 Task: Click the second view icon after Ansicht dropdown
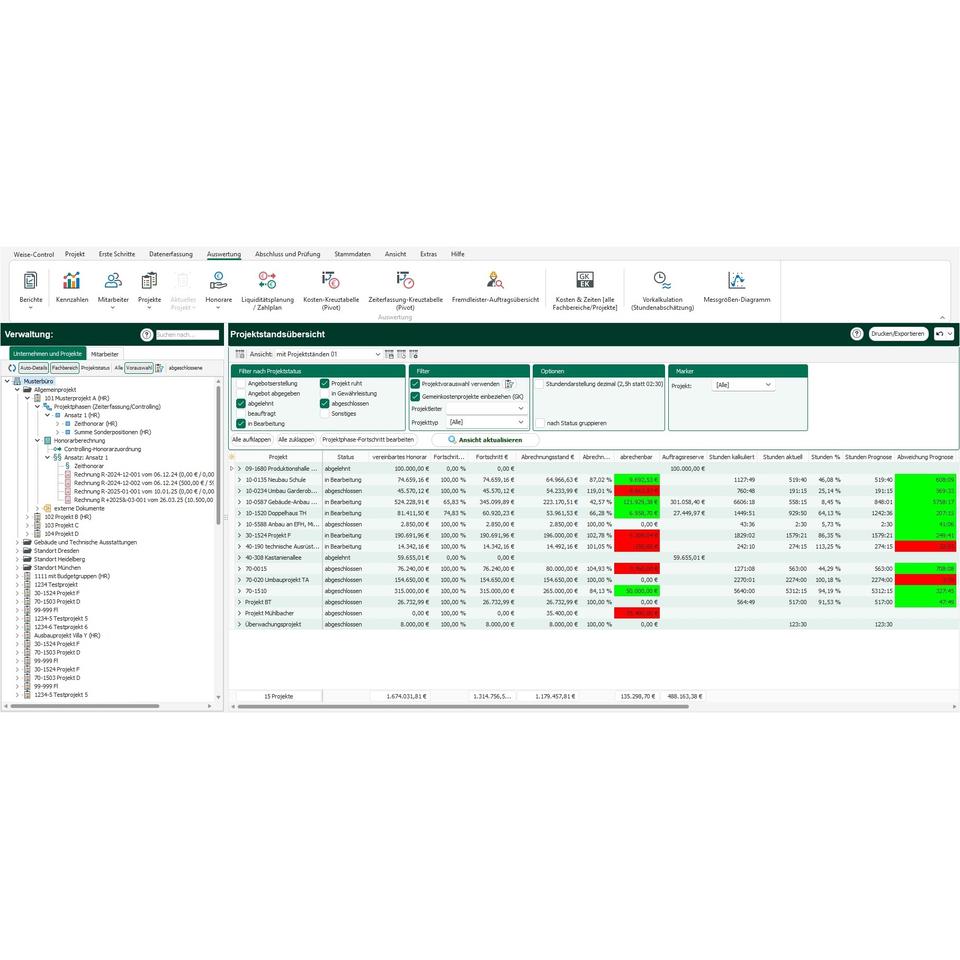click(402, 354)
